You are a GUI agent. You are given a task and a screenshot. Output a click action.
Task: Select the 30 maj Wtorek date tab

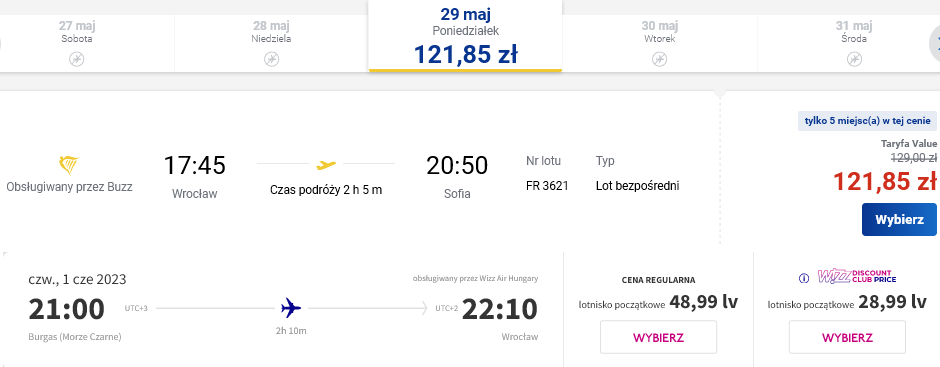coord(659,43)
